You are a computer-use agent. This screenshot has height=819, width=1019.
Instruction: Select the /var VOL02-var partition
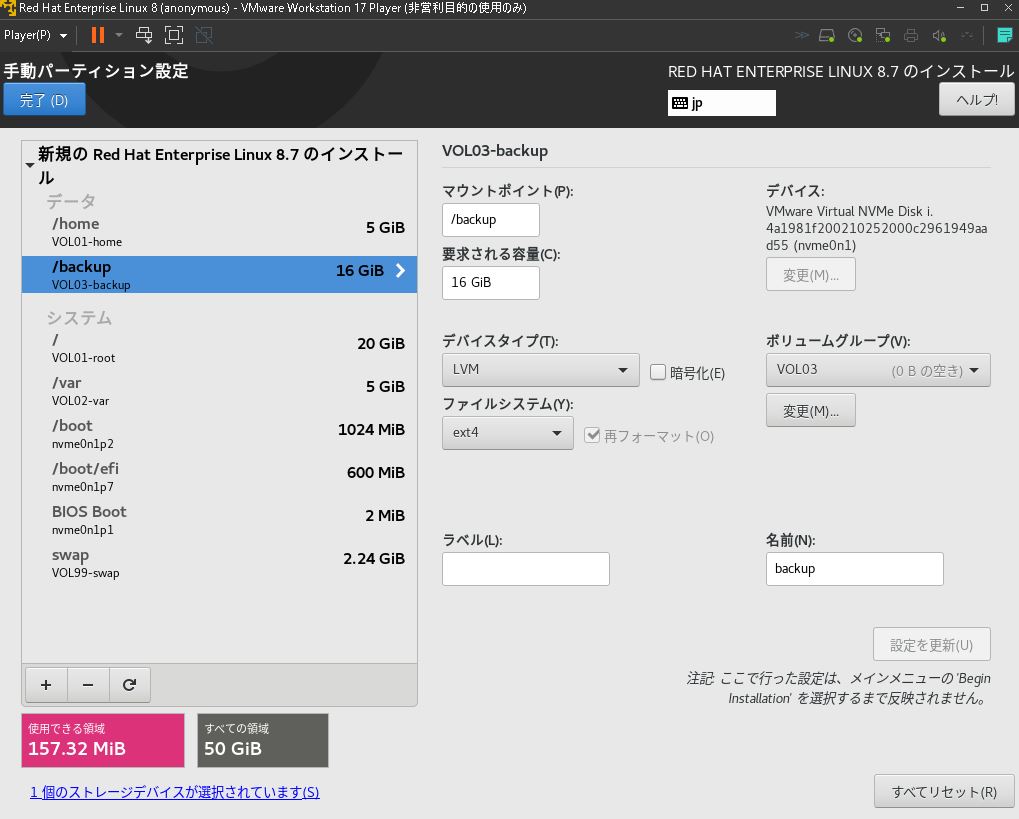[x=220, y=391]
